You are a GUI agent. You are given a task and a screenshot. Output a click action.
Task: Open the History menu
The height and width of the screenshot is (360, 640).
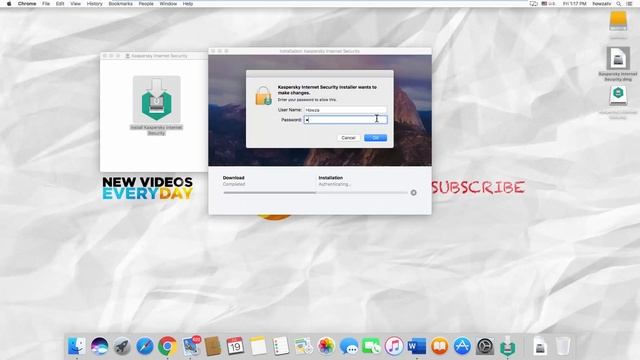95,4
